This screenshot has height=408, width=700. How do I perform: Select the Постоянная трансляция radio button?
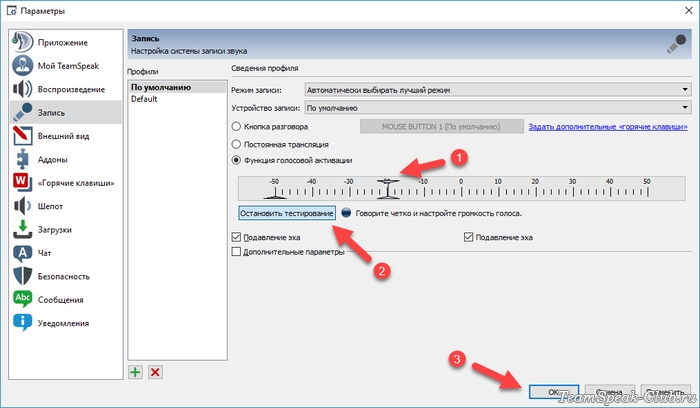pyautogui.click(x=236, y=144)
